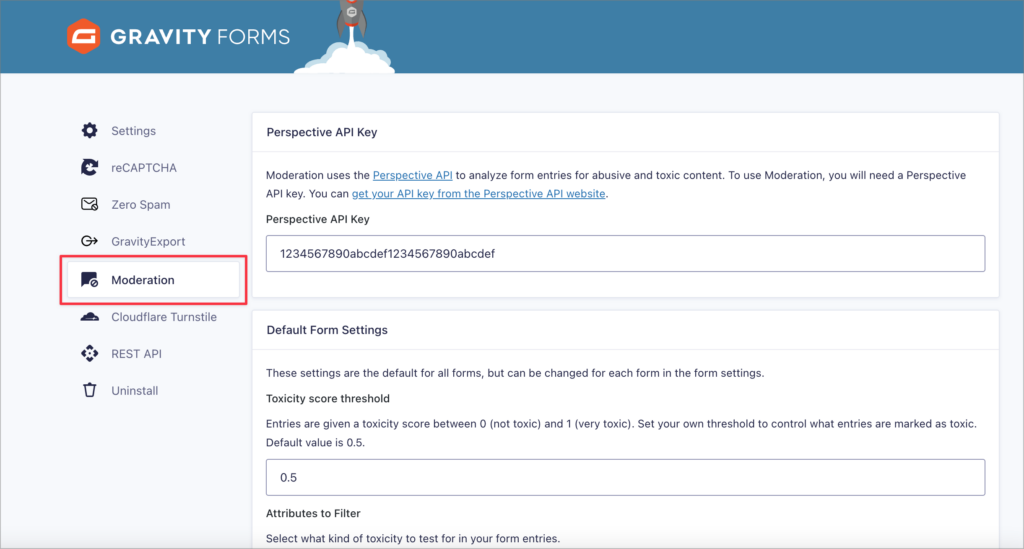Follow the Perspective API link
Viewport: 1024px width, 549px height.
(x=412, y=175)
